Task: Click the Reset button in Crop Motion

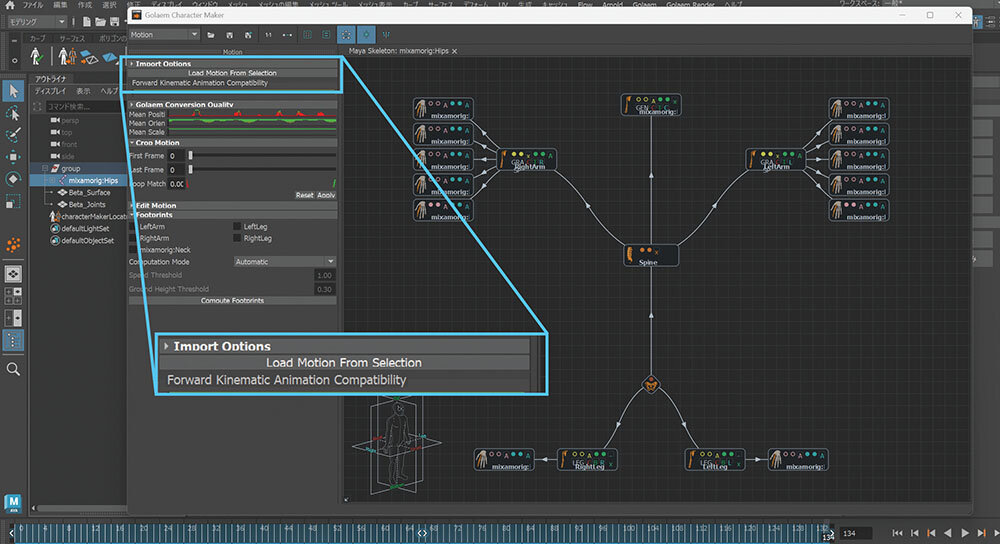Action: 304,195
